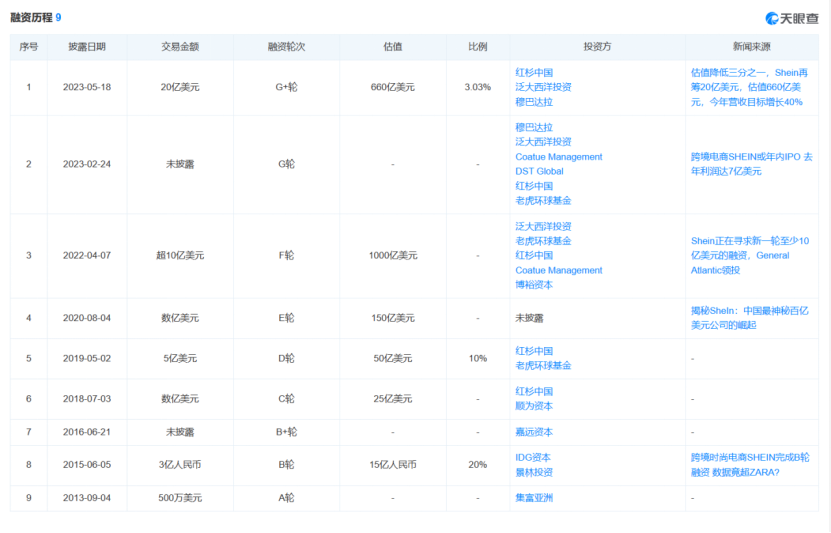Open Coatue Management link in the F轮 row
This screenshot has height=533, width=831.
[559, 270]
